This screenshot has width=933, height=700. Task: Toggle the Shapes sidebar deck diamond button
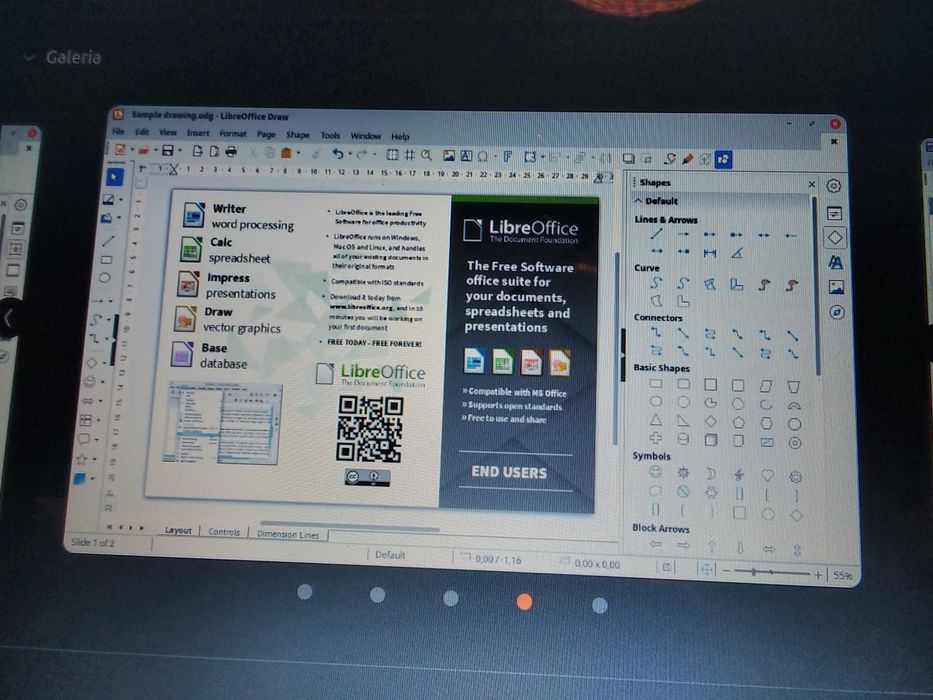click(x=835, y=238)
